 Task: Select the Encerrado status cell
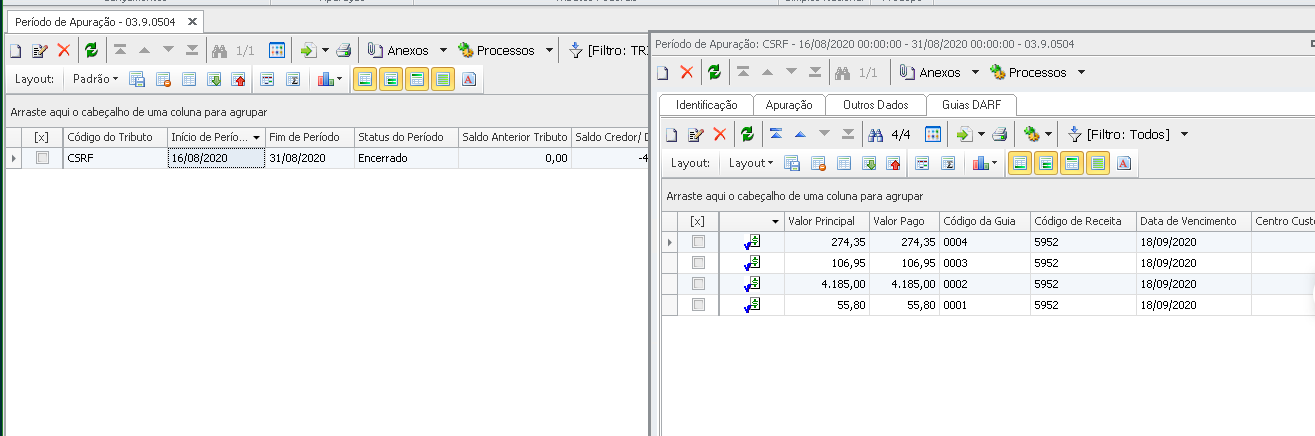tap(407, 158)
